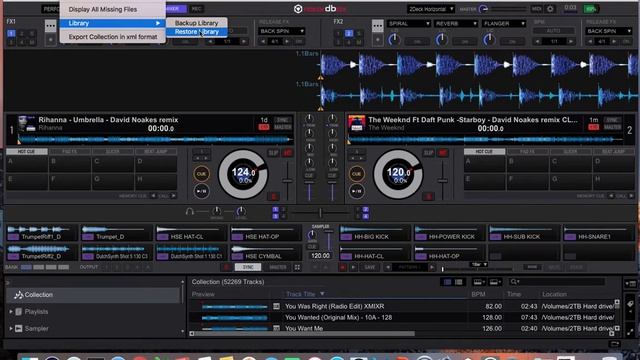Click the sequencer record button
The width and height of the screenshot is (640, 360).
[342, 267]
